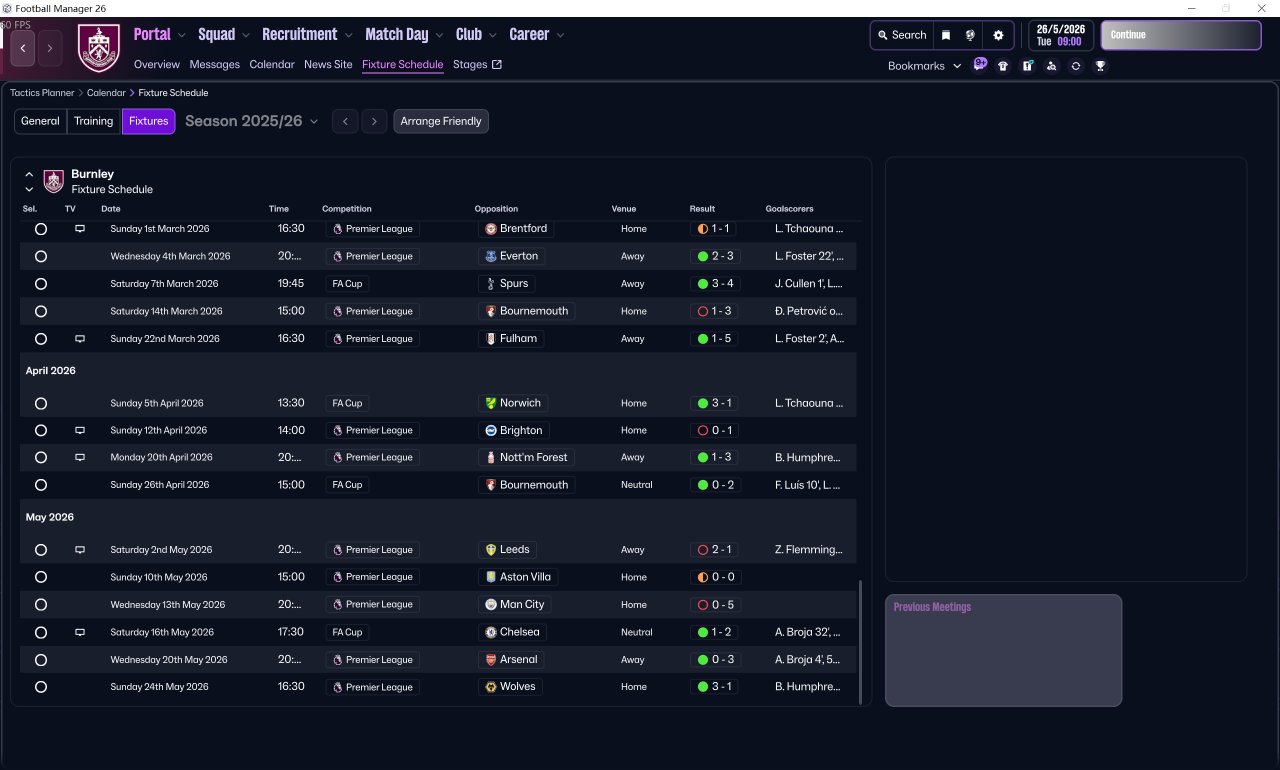This screenshot has width=1280, height=770.
Task: Expand the Recruitment menu dropdown
Action: click(x=307, y=35)
